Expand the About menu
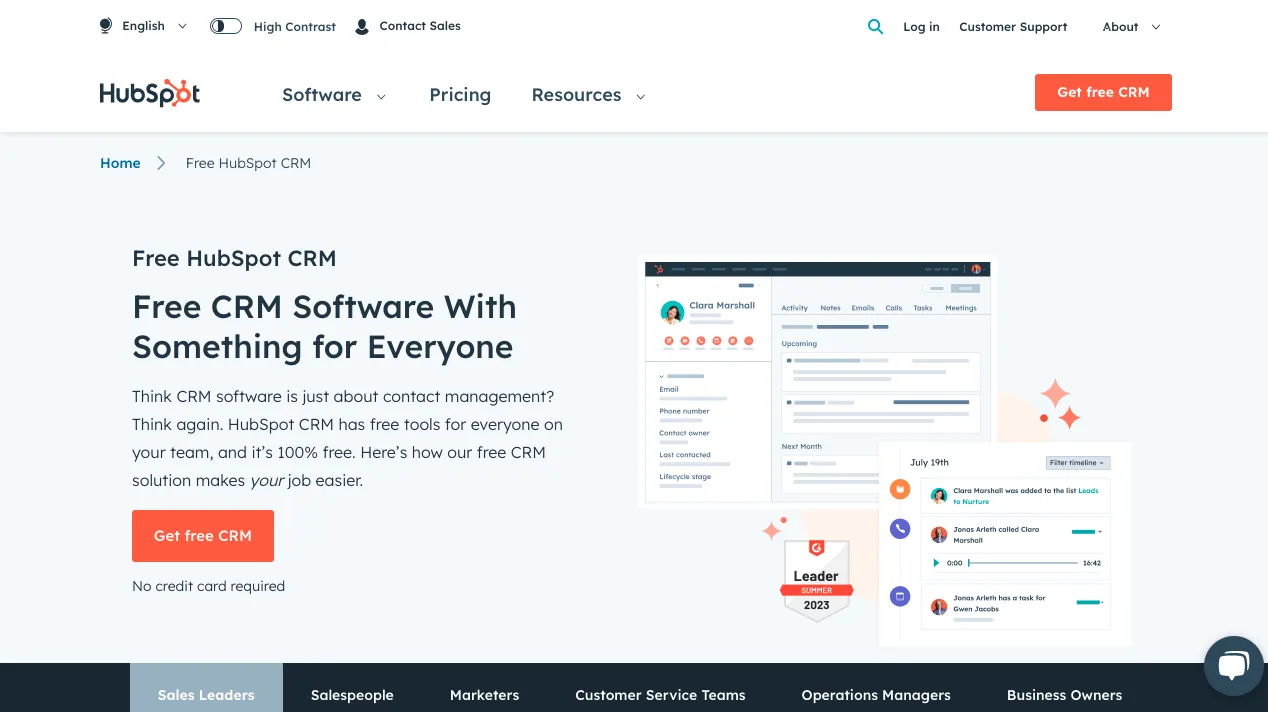The width and height of the screenshot is (1268, 712). [1131, 27]
